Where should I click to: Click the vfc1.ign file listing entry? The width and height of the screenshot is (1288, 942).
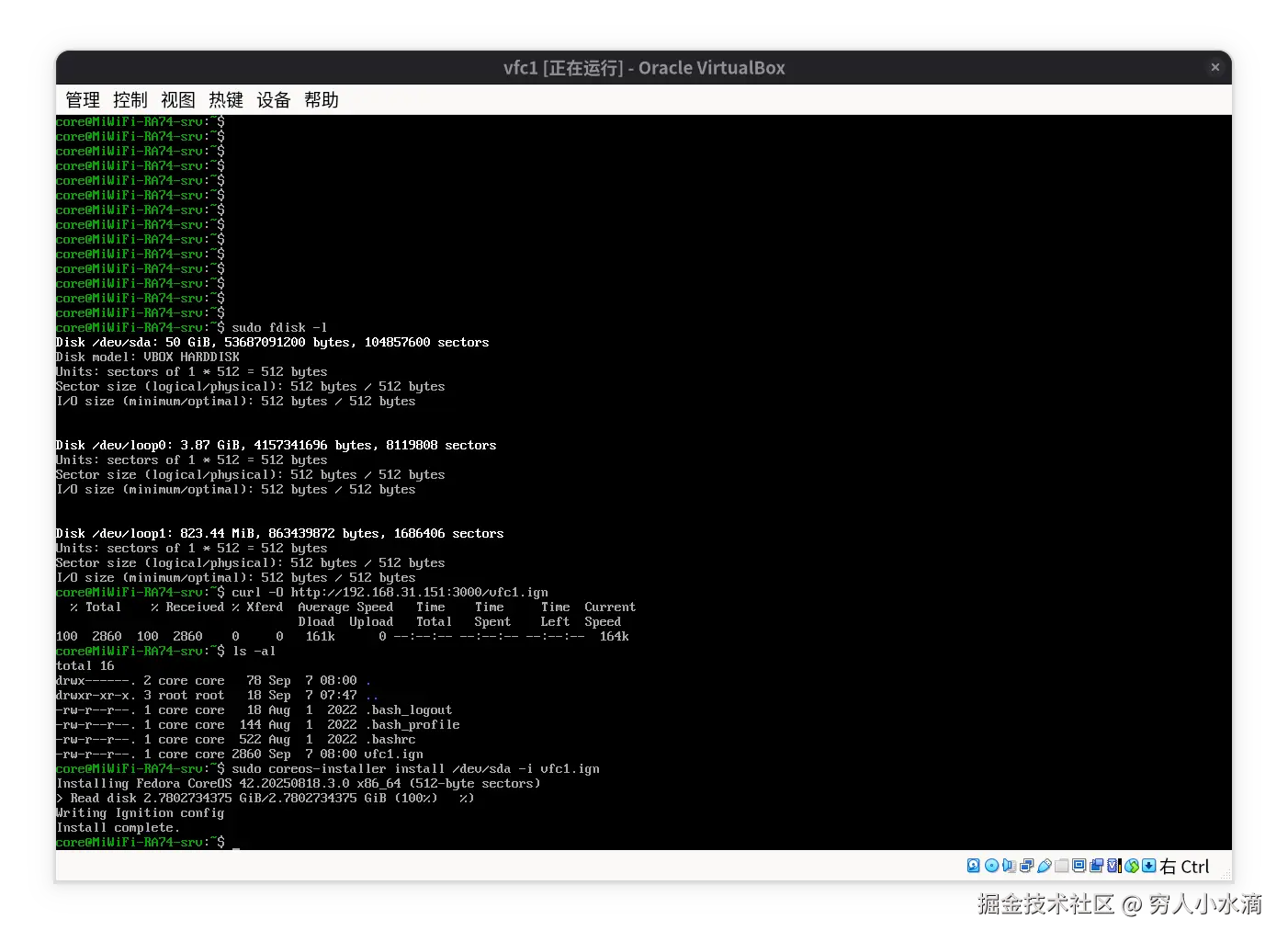[239, 754]
